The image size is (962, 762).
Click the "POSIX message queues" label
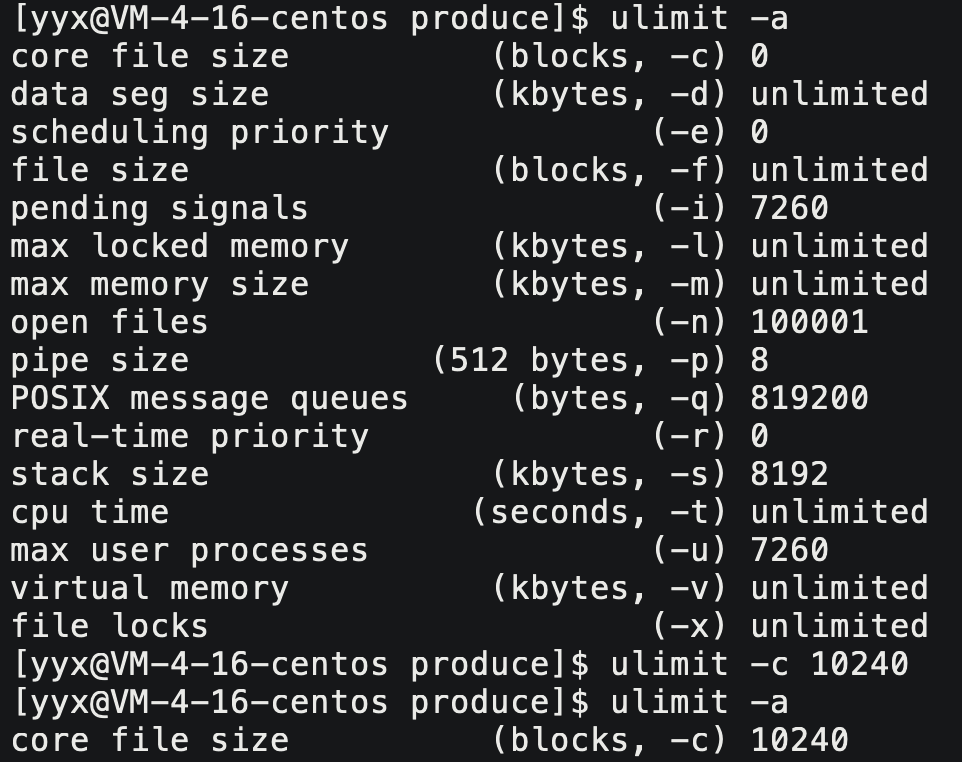coord(209,398)
